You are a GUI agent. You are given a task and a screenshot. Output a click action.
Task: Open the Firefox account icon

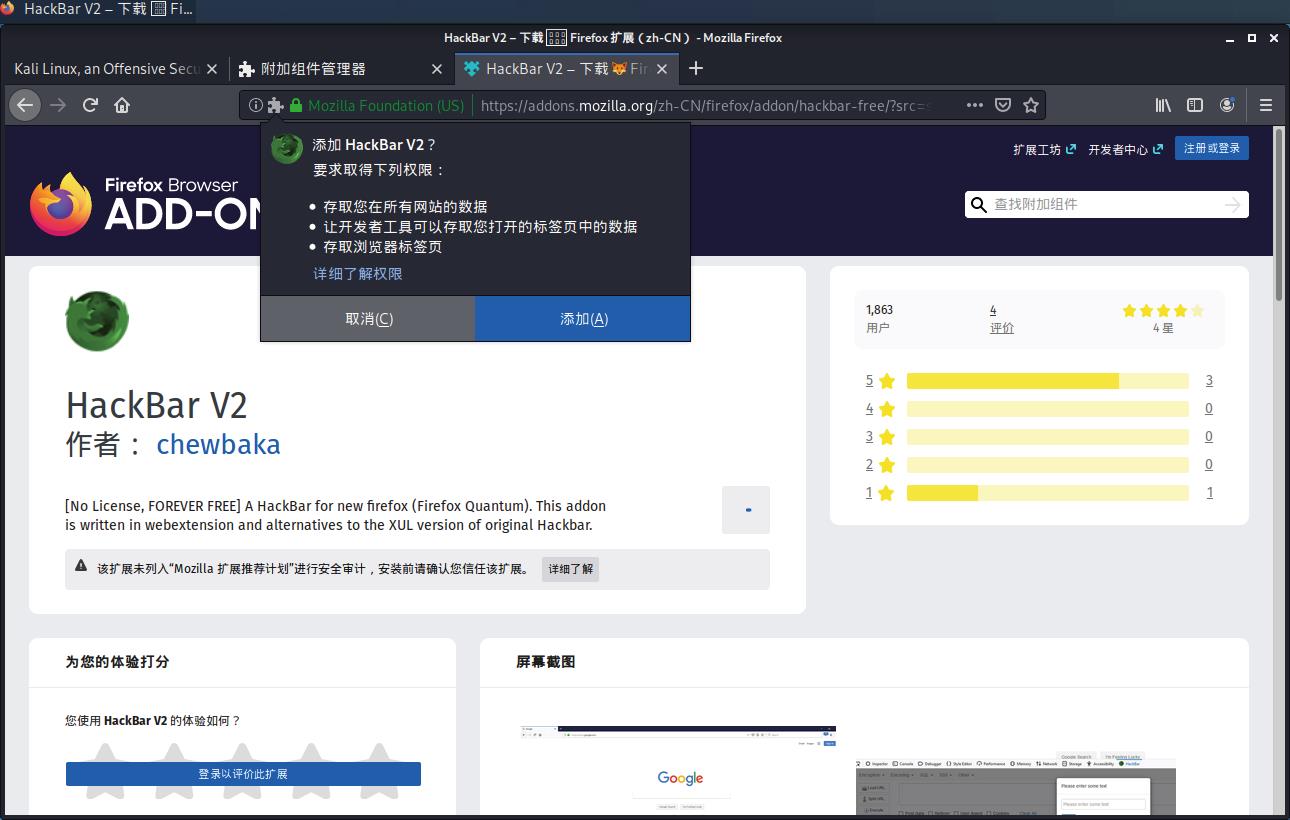pyautogui.click(x=1227, y=105)
